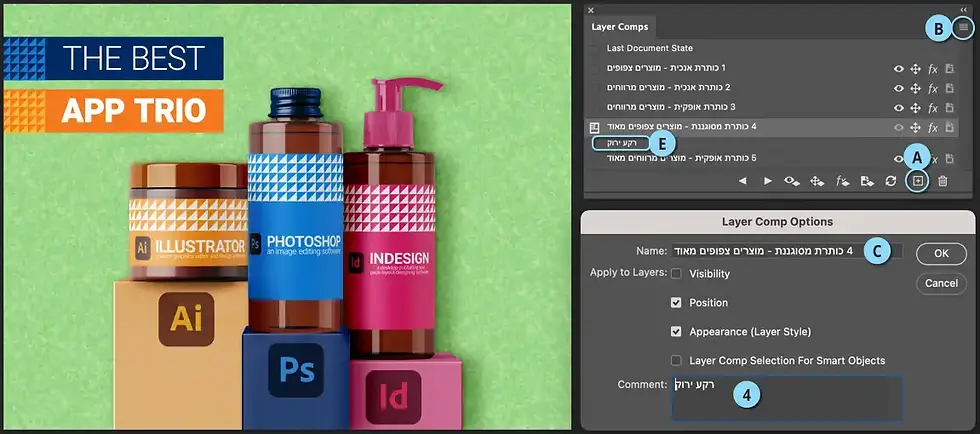Click the 'THE BEST' banner on the canvas

[114, 59]
